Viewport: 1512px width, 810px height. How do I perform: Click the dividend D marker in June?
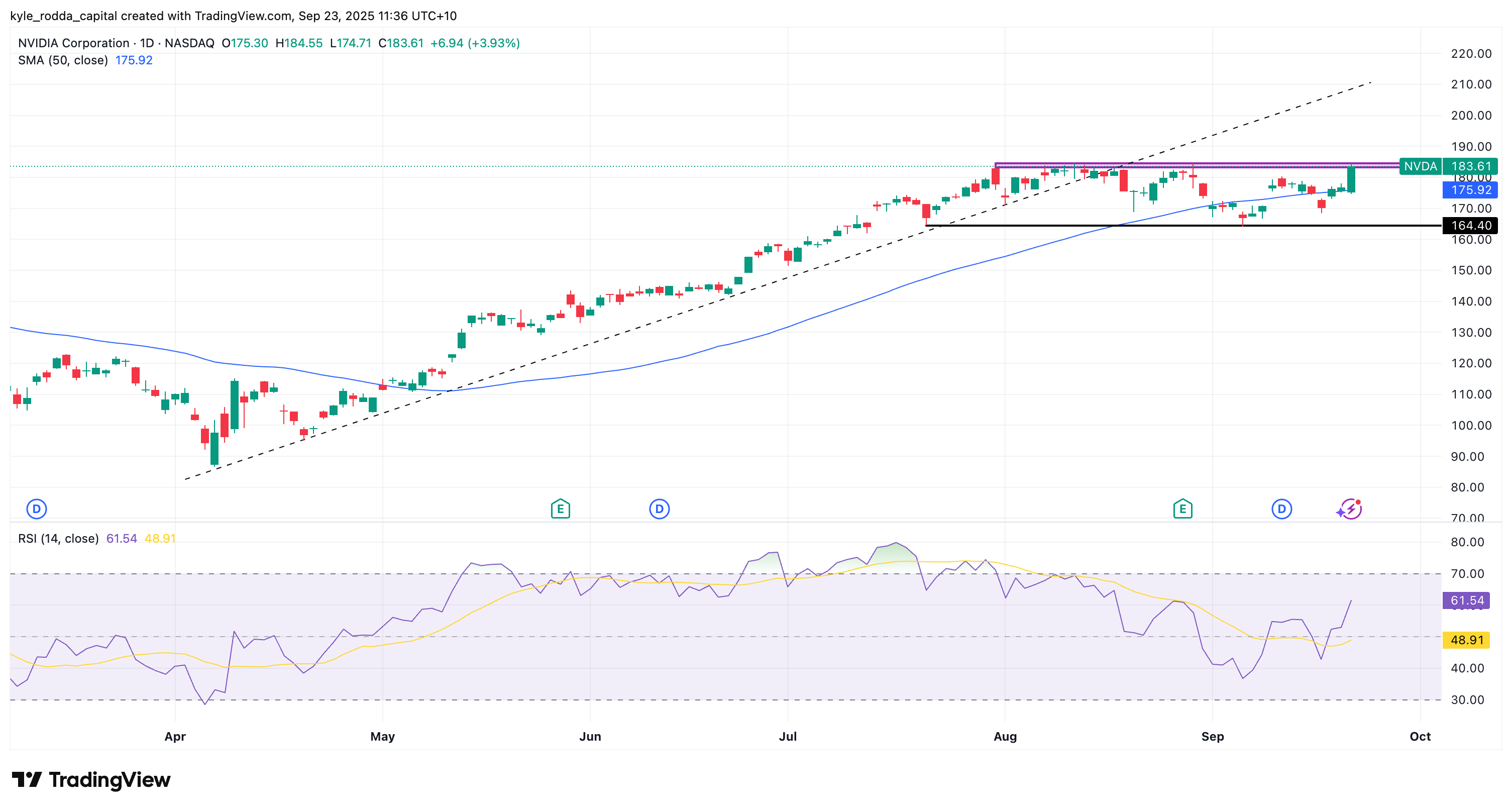(659, 509)
